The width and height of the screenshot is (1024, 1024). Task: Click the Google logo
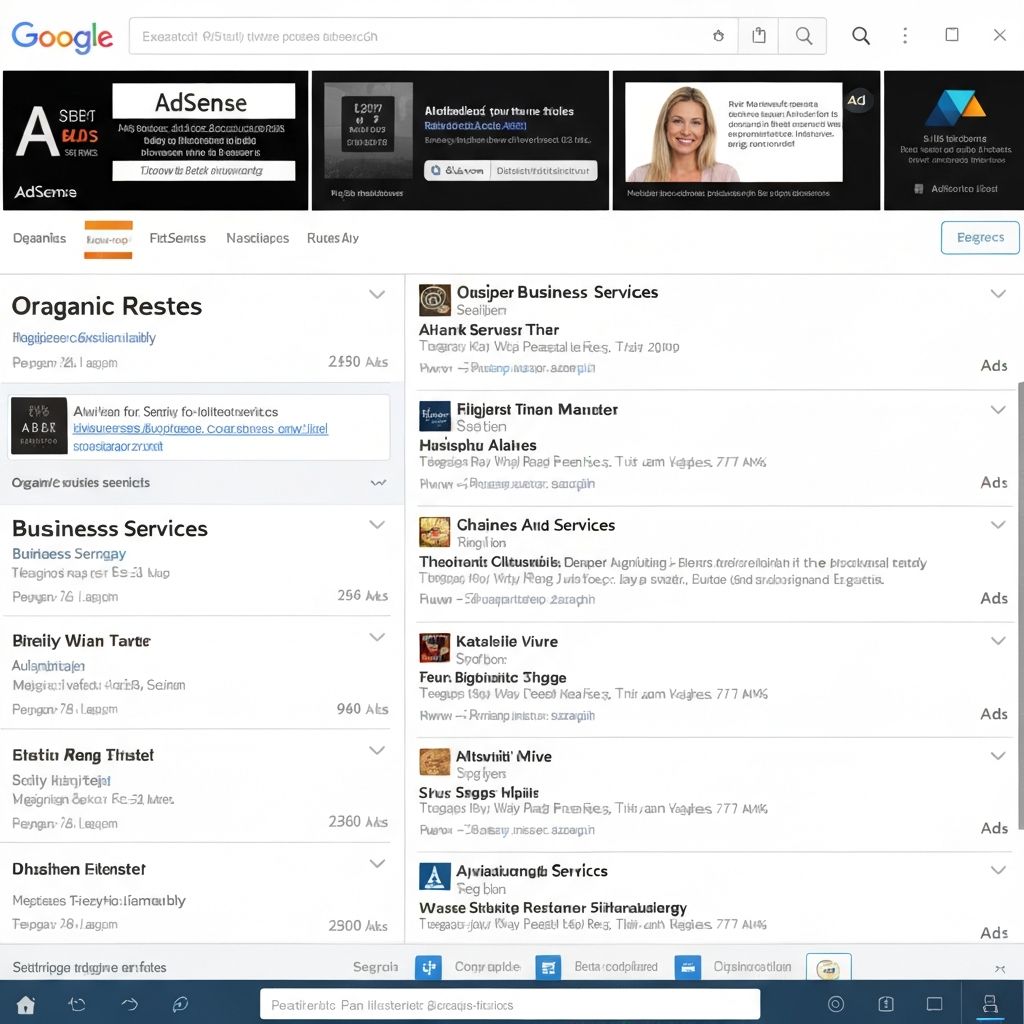click(x=62, y=37)
